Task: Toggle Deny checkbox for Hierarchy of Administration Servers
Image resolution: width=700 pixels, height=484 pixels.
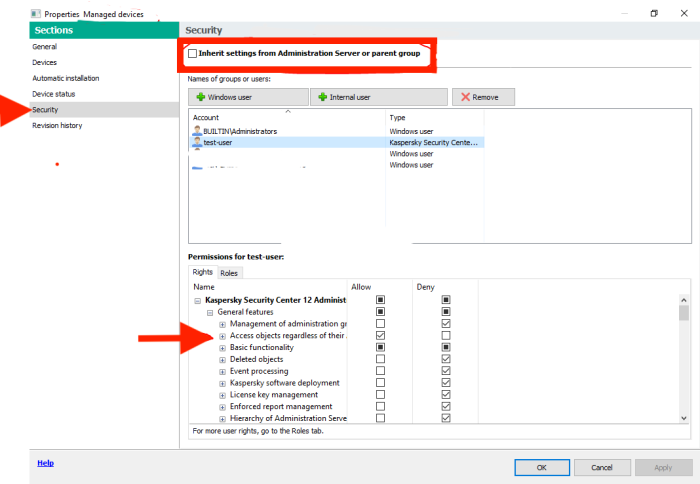Action: pos(446,418)
